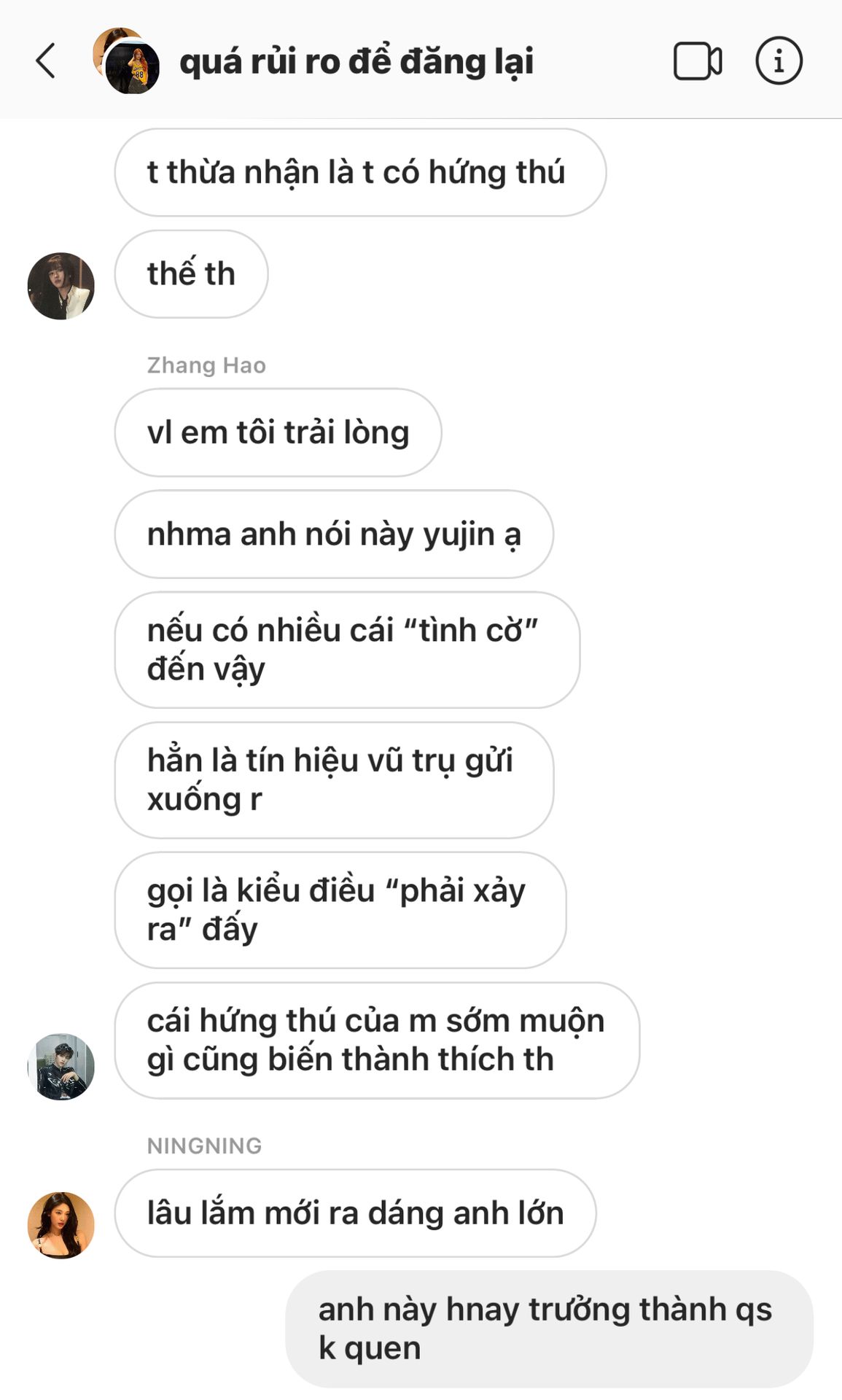The image size is (842, 1400).
Task: Tap the NINGNING sender name
Action: pos(204,1146)
